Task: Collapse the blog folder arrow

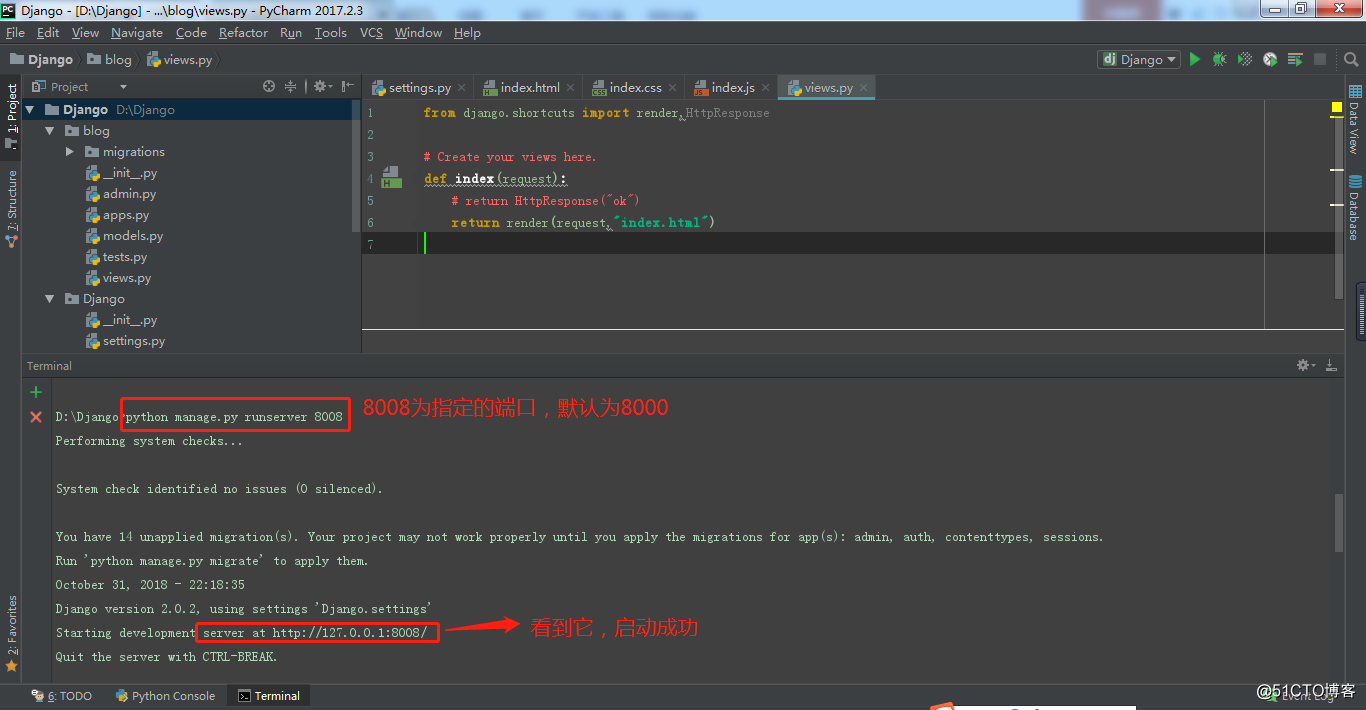Action: [x=49, y=131]
